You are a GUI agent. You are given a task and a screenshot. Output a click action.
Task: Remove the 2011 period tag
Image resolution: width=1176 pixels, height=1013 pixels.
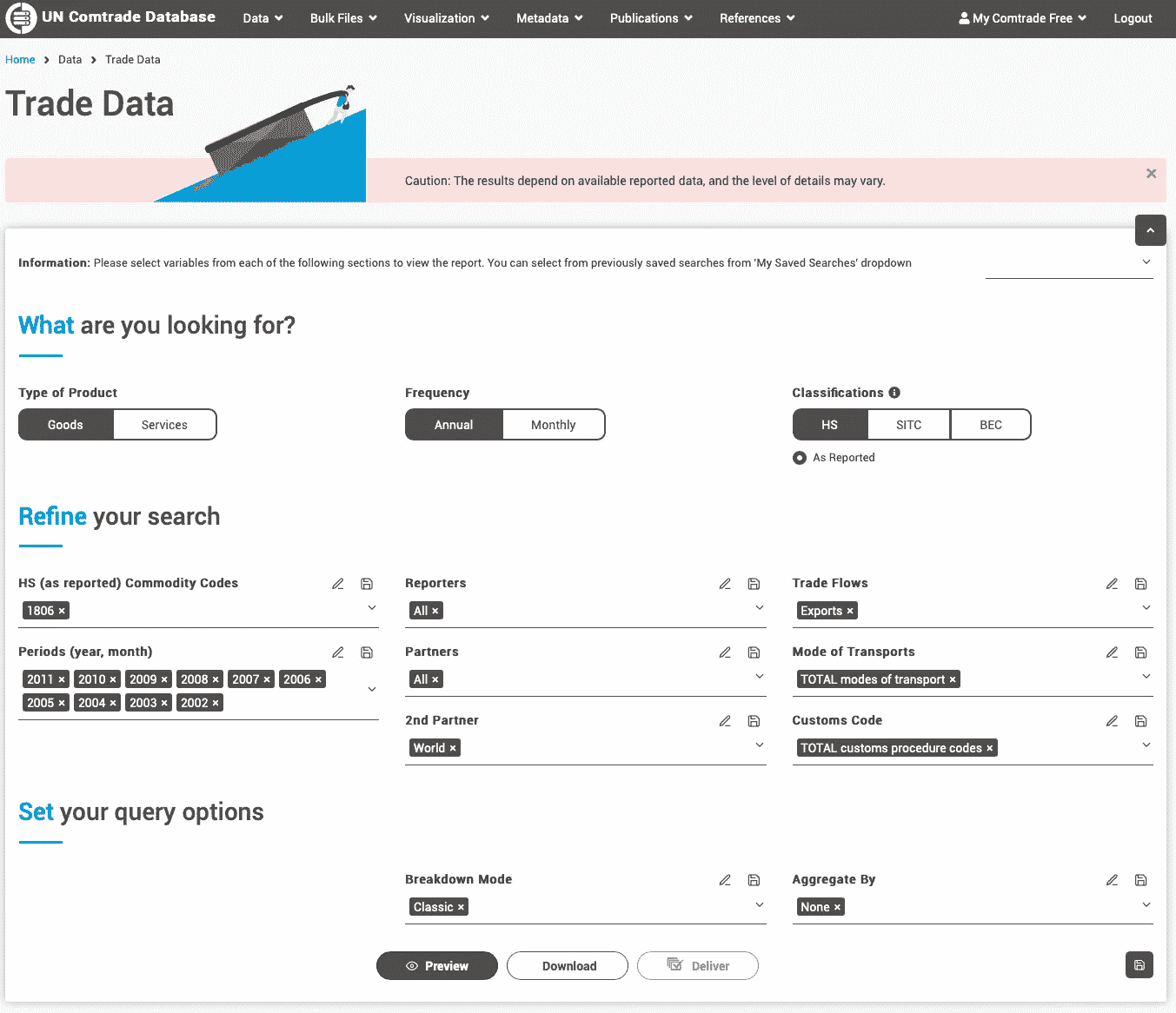pos(62,679)
